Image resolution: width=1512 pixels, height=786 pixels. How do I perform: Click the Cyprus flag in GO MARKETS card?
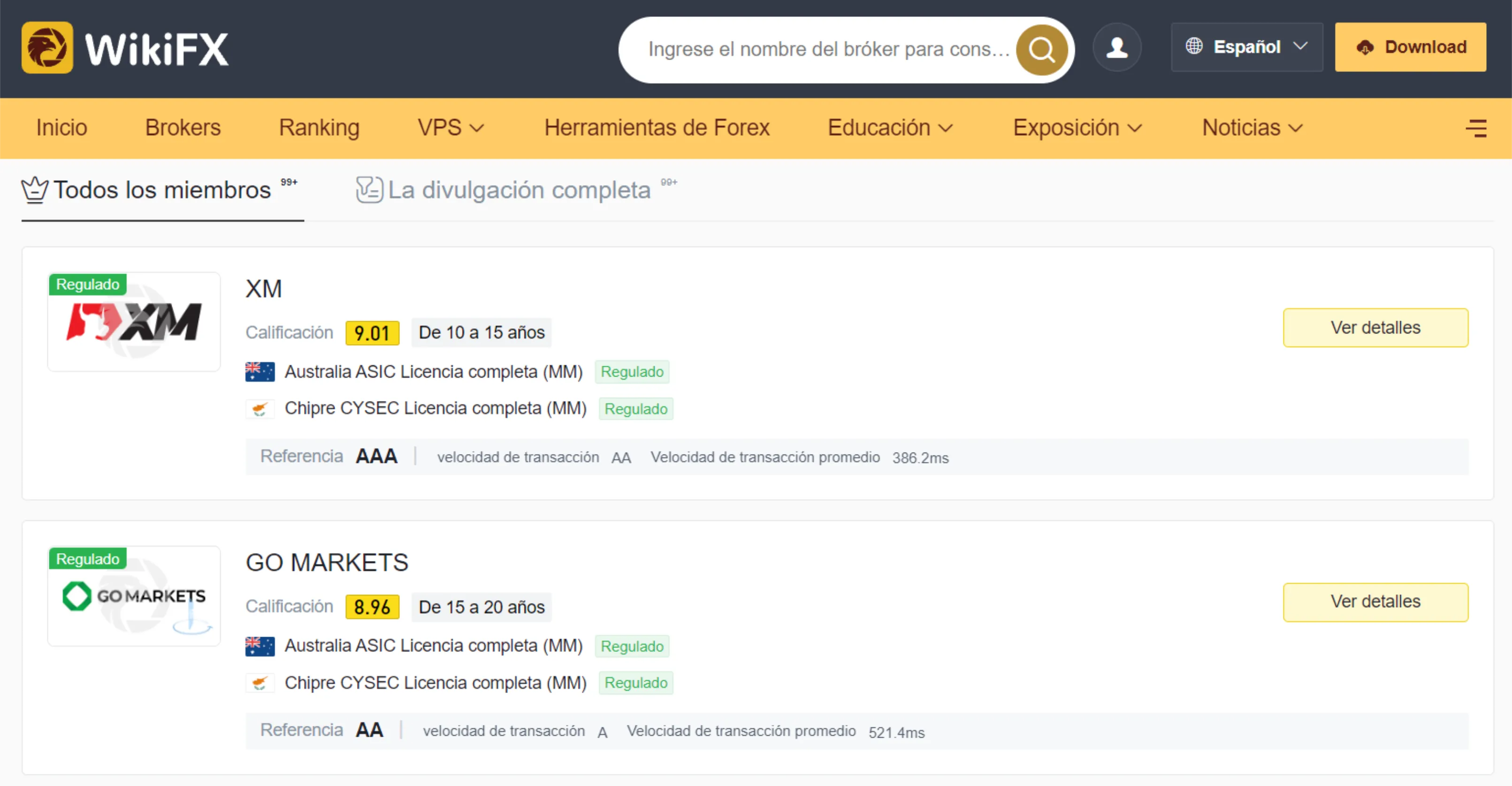260,683
